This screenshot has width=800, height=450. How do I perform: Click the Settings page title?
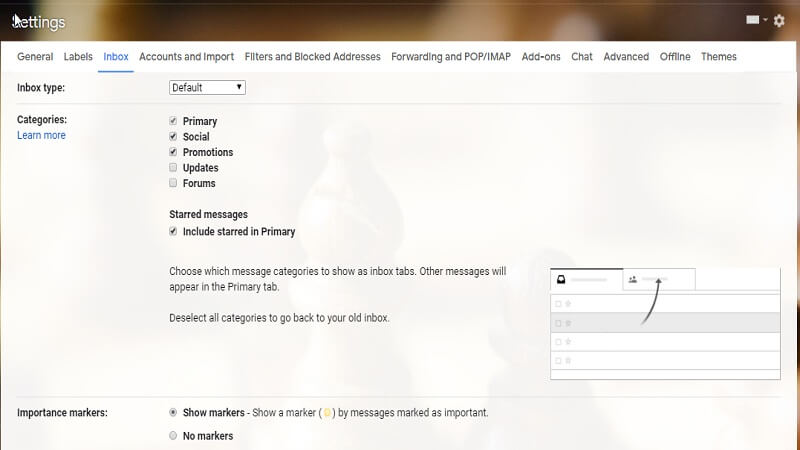pos(39,22)
